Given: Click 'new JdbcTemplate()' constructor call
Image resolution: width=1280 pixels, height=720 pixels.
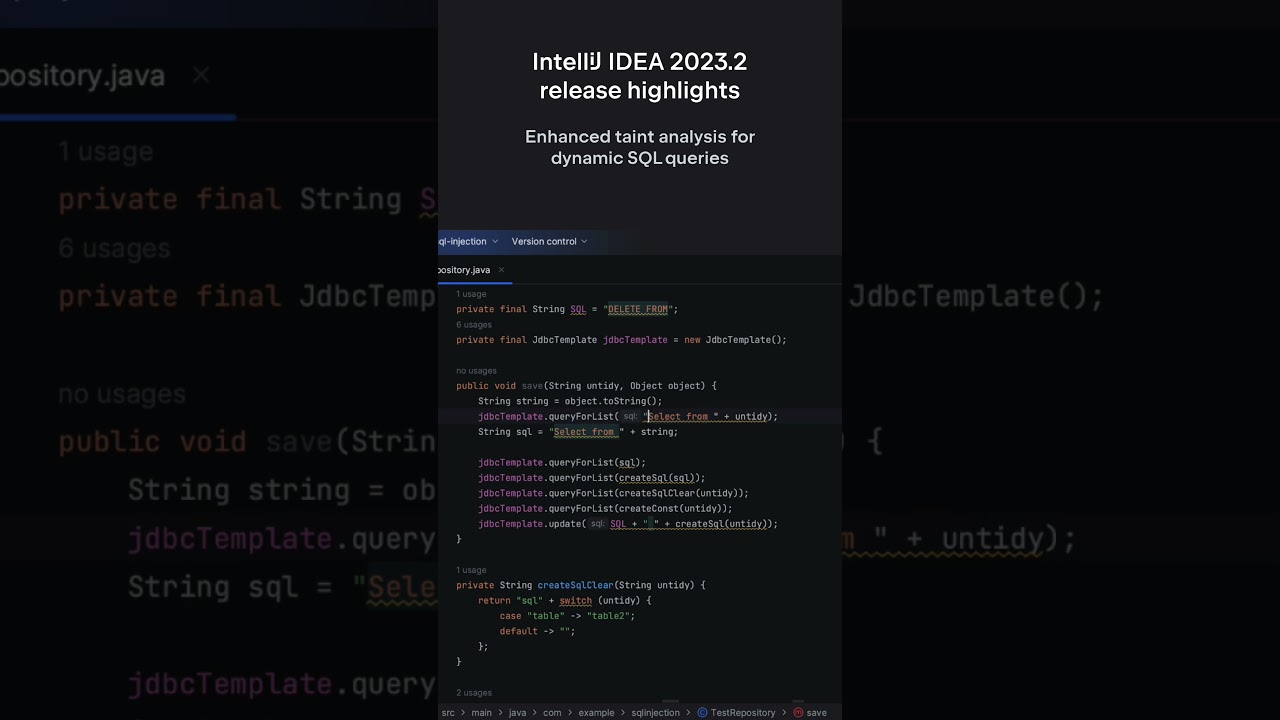Looking at the screenshot, I should (x=734, y=340).
